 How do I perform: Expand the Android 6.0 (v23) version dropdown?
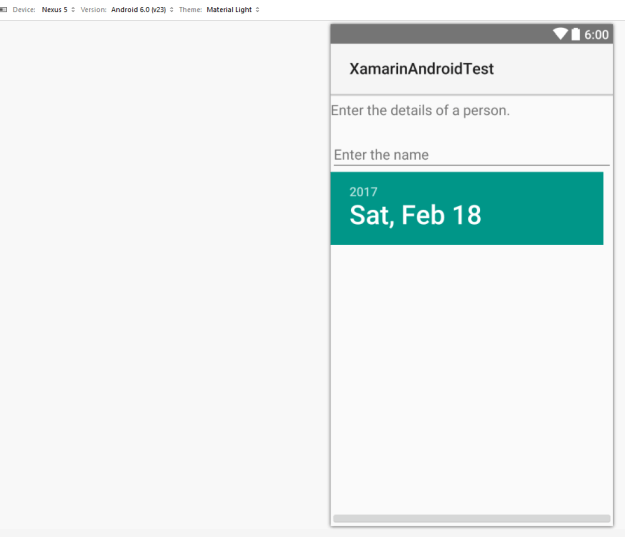coord(141,9)
